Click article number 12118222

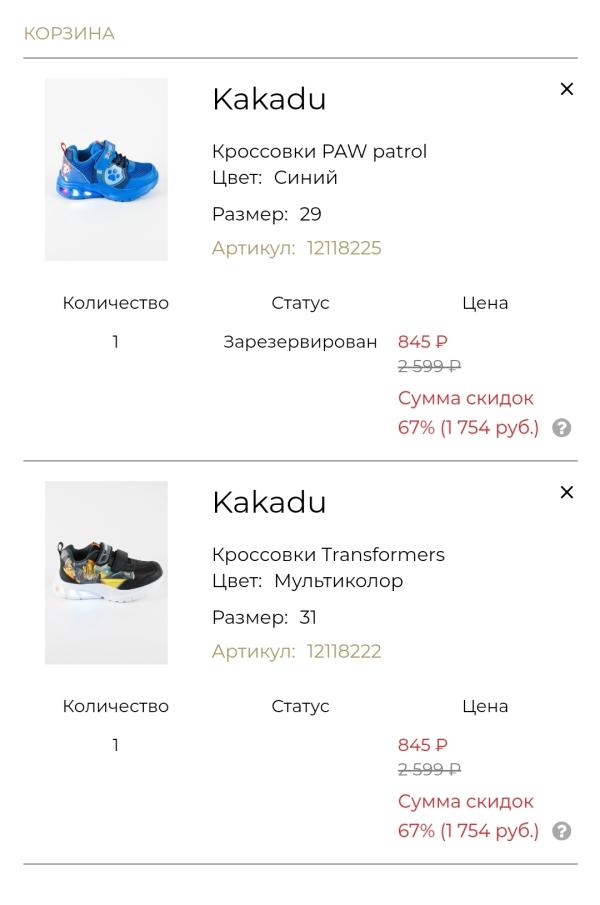[344, 651]
